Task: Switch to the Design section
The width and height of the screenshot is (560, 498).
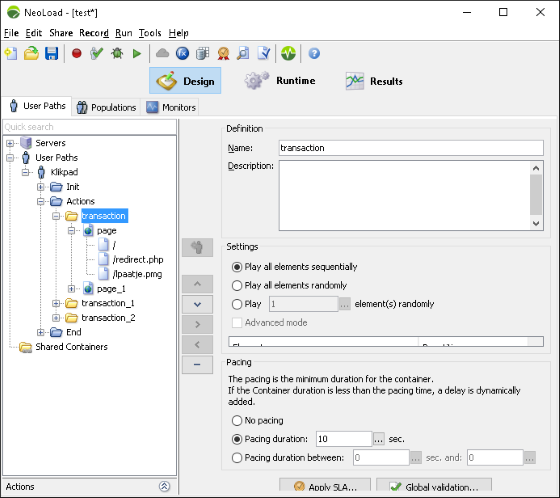Action: point(185,81)
